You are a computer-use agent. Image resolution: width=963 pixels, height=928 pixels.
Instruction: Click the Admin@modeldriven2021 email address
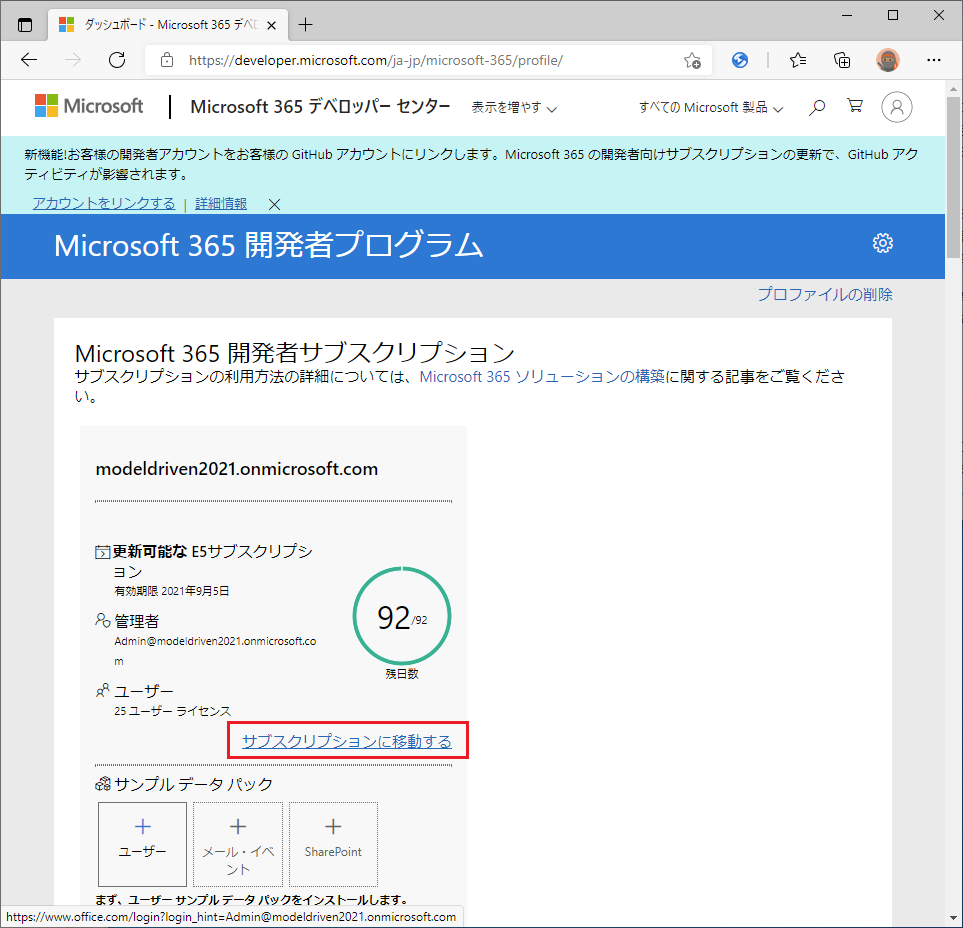pyautogui.click(x=215, y=651)
